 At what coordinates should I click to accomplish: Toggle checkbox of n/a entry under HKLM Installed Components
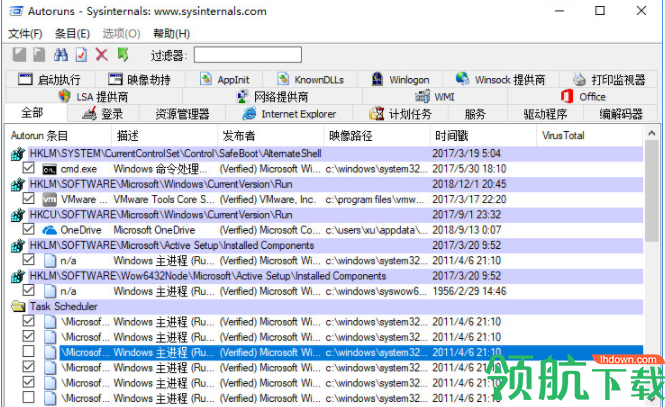[28, 259]
